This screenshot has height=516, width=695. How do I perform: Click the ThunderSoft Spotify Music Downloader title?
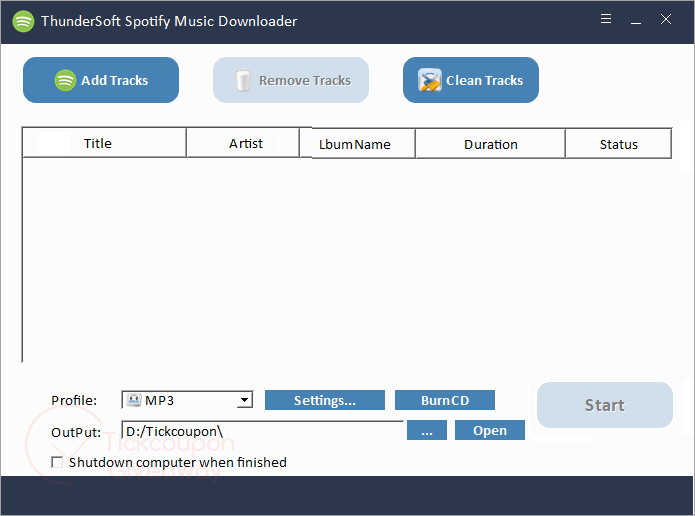coord(169,21)
